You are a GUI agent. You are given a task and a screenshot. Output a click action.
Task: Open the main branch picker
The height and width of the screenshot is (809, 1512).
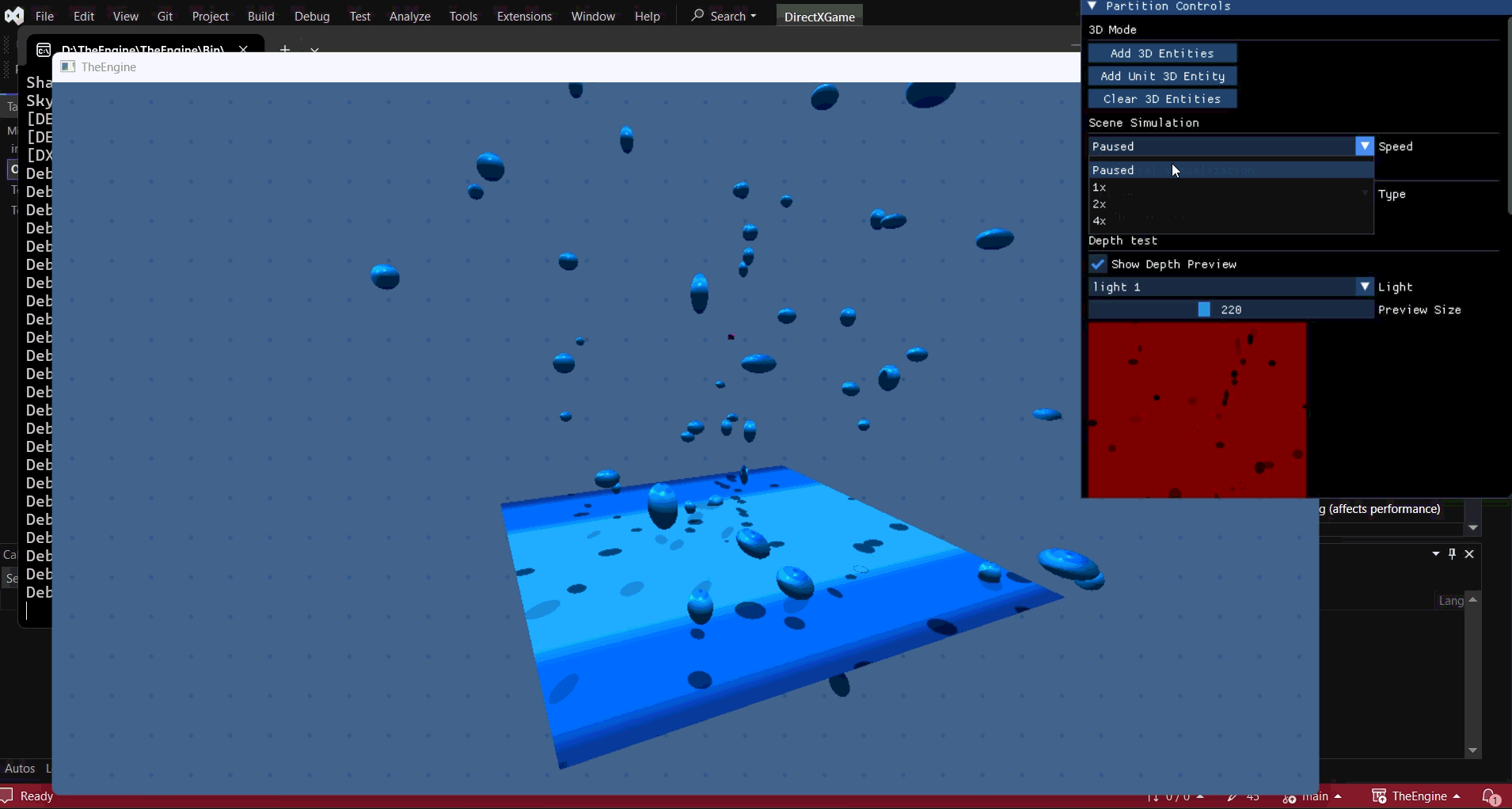pos(1314,796)
